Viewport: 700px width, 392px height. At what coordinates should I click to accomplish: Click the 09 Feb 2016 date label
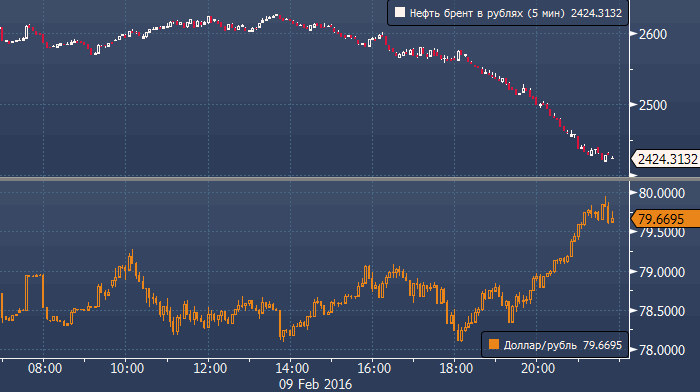click(x=315, y=384)
